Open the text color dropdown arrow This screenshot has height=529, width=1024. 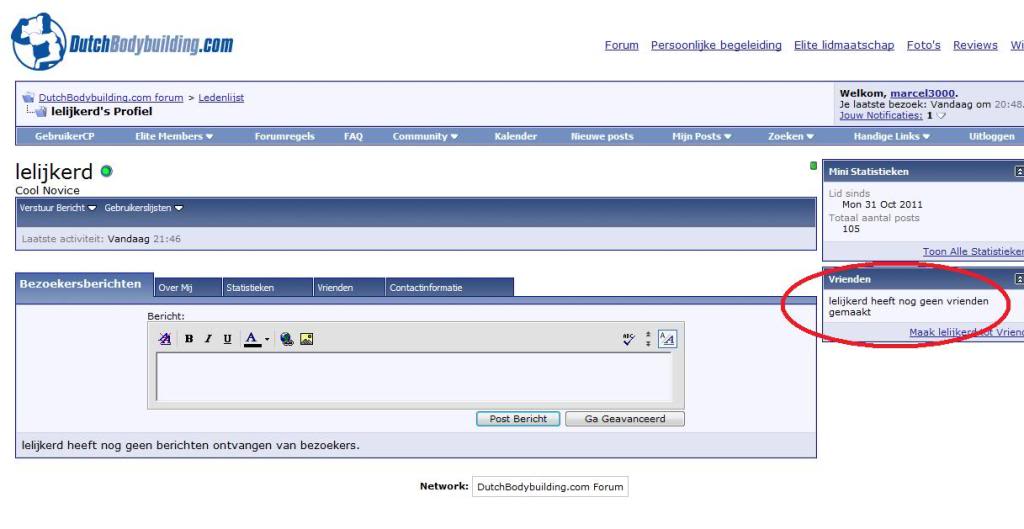pyautogui.click(x=269, y=339)
